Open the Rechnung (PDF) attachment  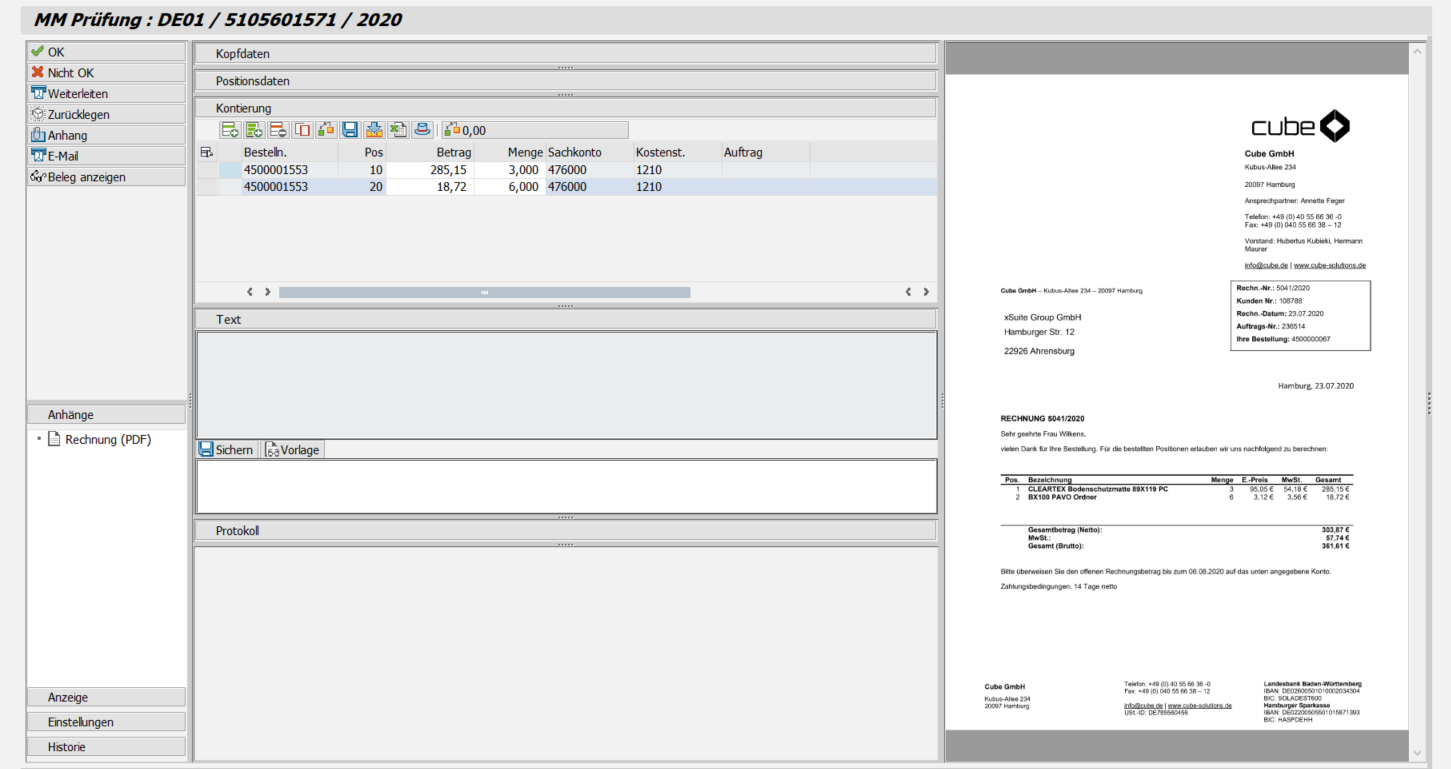(x=108, y=439)
